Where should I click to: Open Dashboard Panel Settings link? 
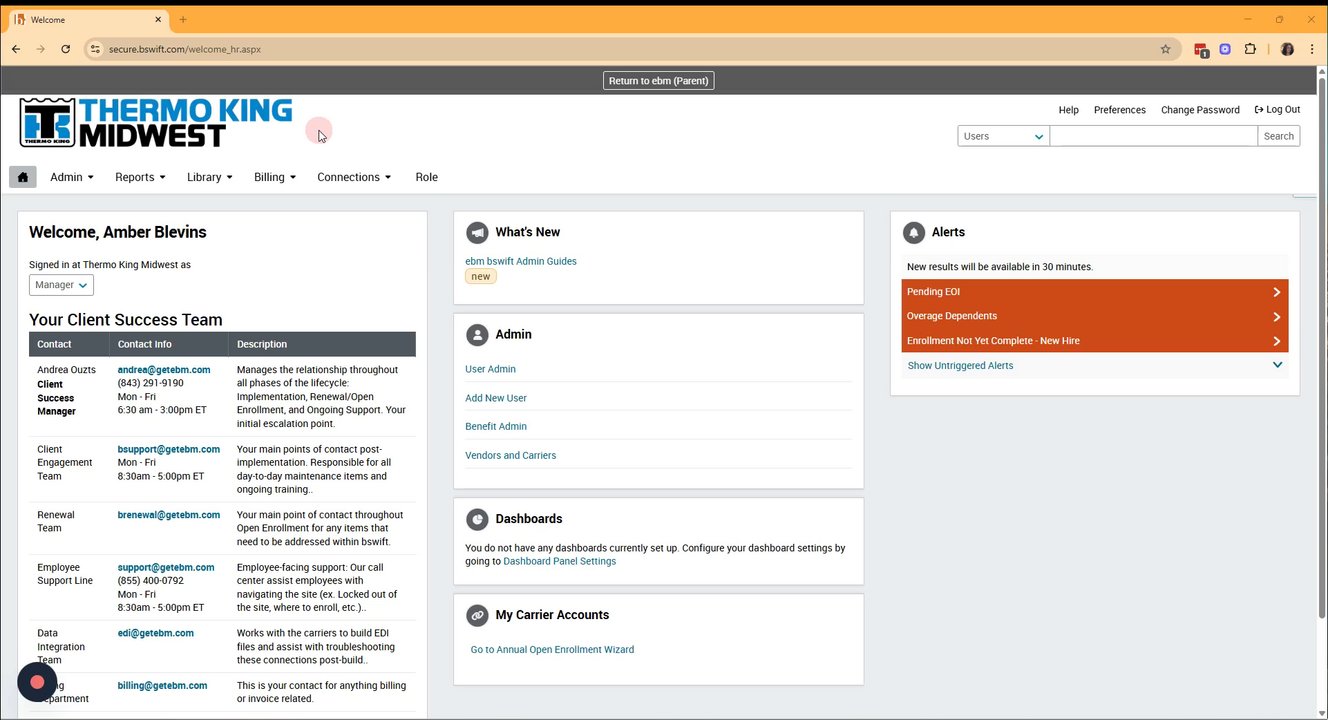(x=560, y=561)
